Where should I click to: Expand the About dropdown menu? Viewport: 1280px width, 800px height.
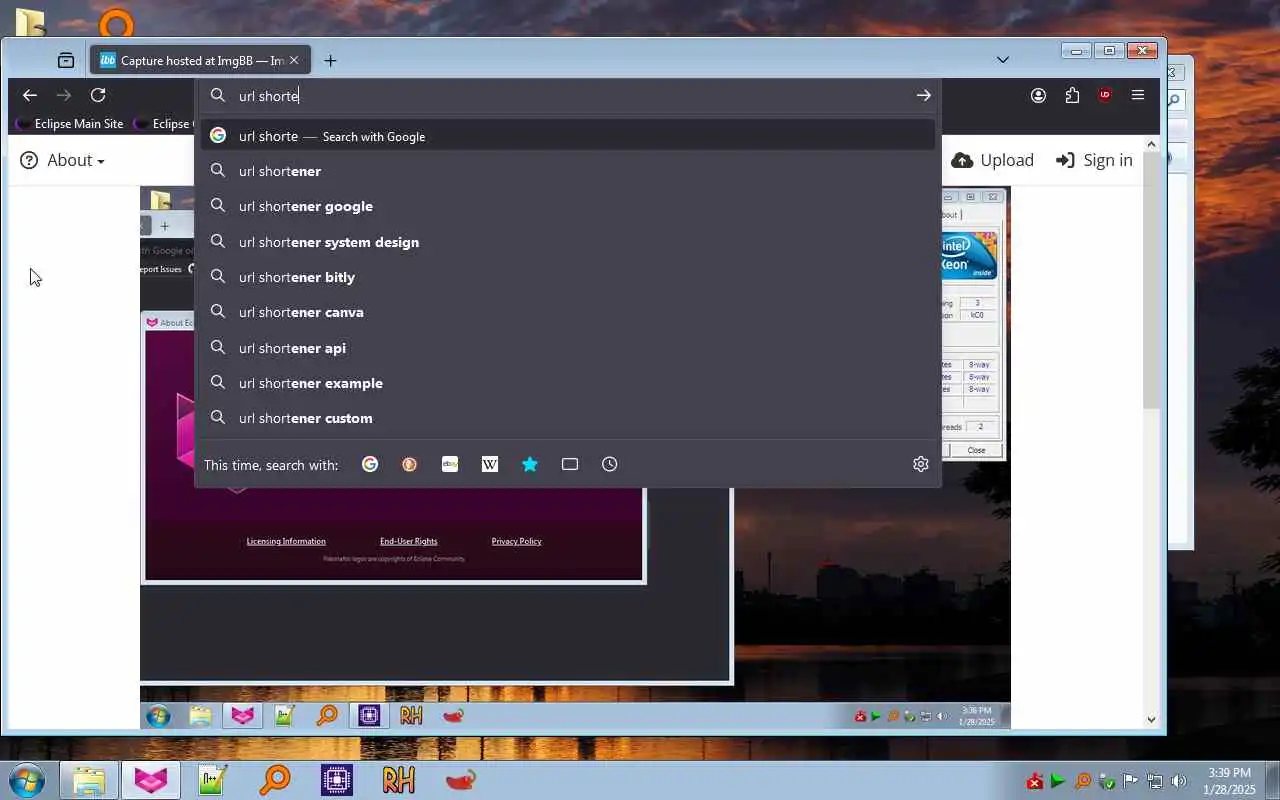click(x=63, y=160)
